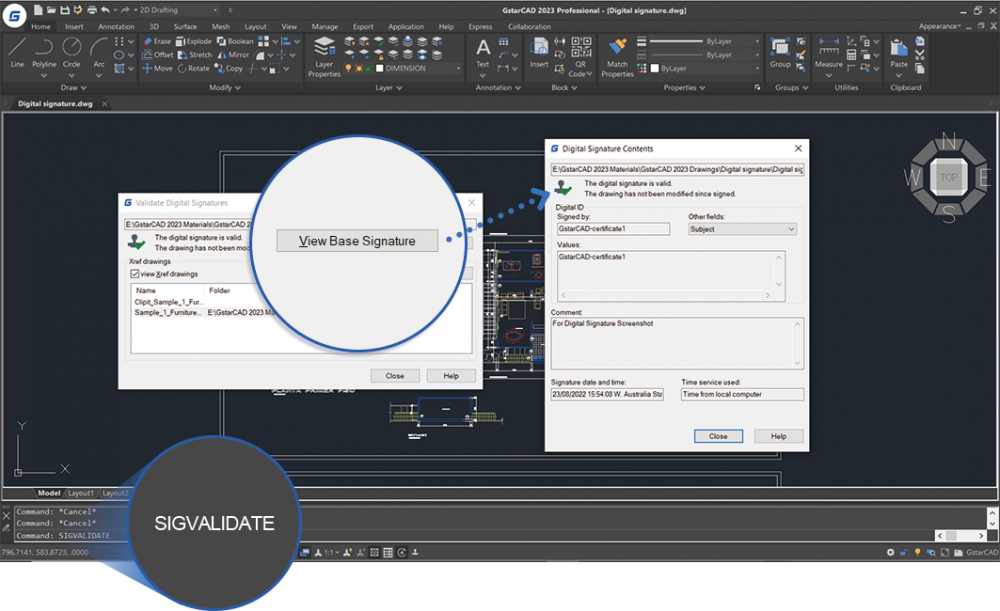The width and height of the screenshot is (1000, 611).
Task: Activate Match Properties brush
Action: 617,57
